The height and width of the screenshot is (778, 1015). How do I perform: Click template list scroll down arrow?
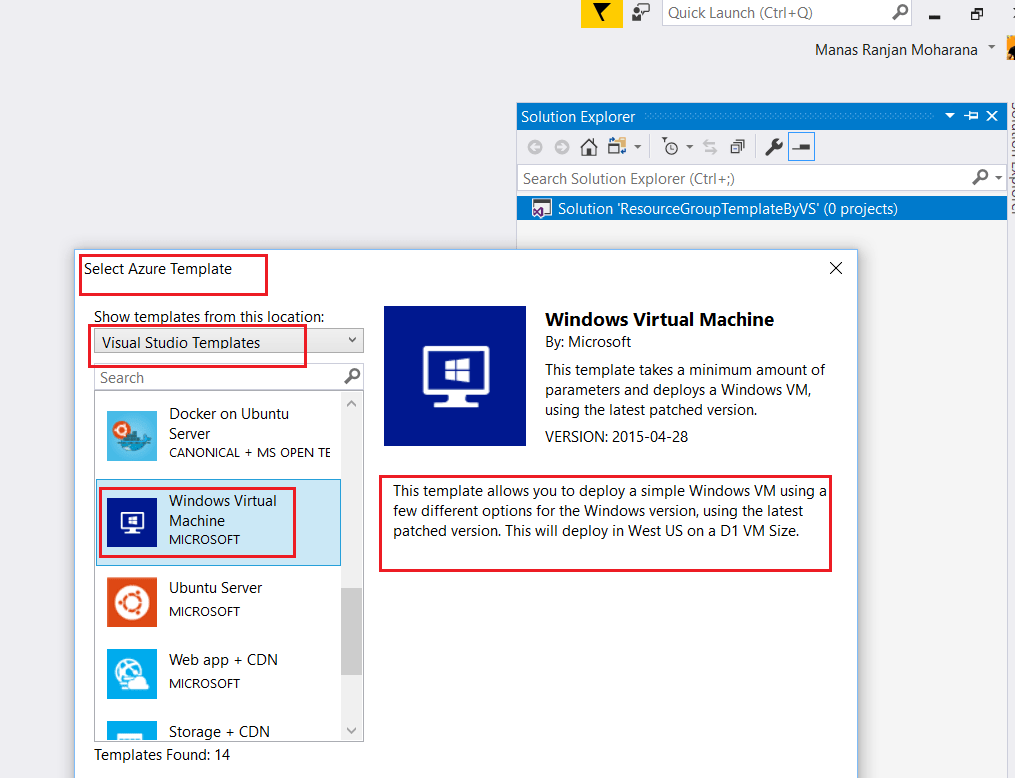351,731
